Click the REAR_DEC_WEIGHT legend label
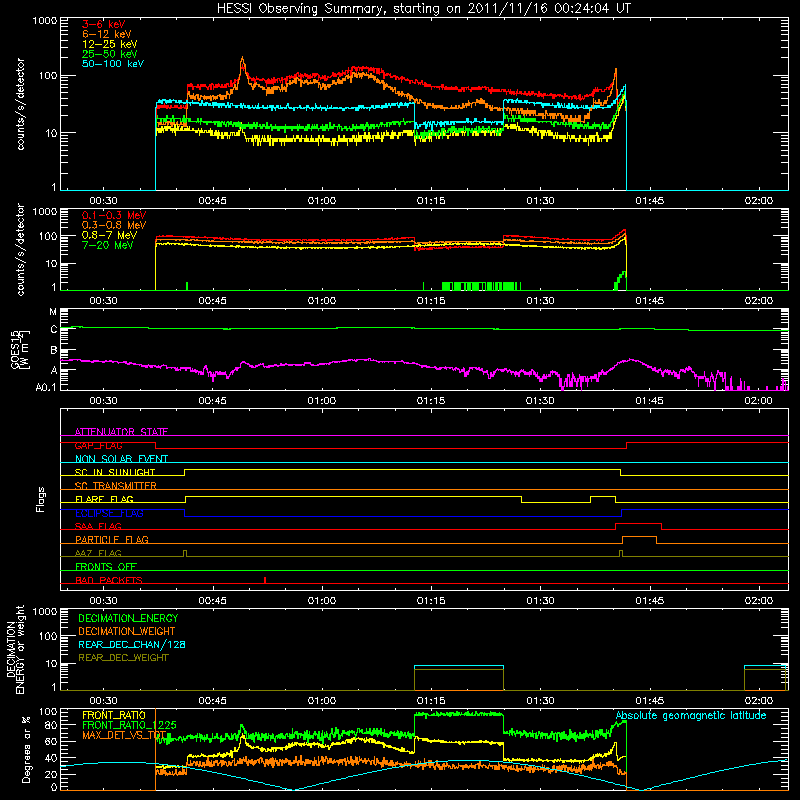 (x=123, y=658)
